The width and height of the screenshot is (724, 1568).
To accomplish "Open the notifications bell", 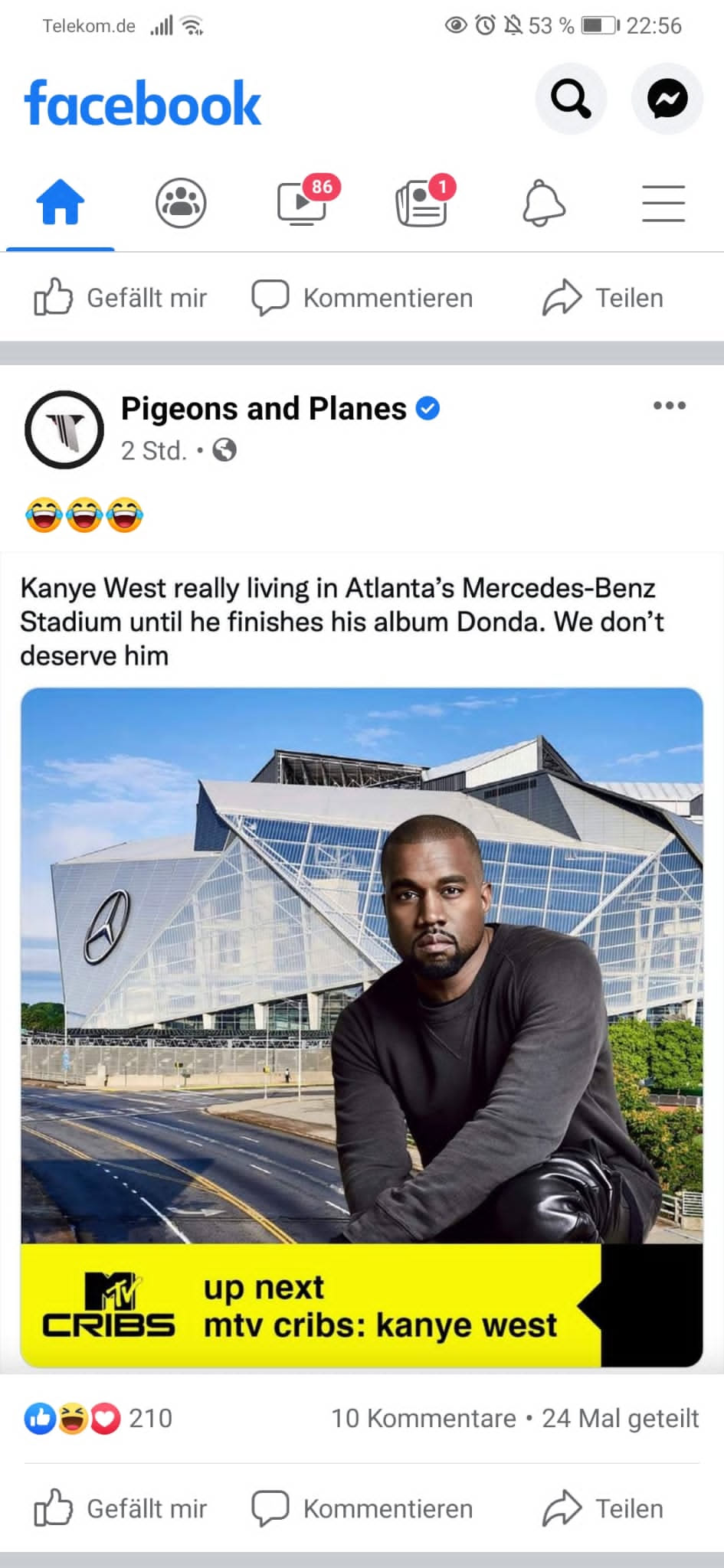I will click(543, 203).
